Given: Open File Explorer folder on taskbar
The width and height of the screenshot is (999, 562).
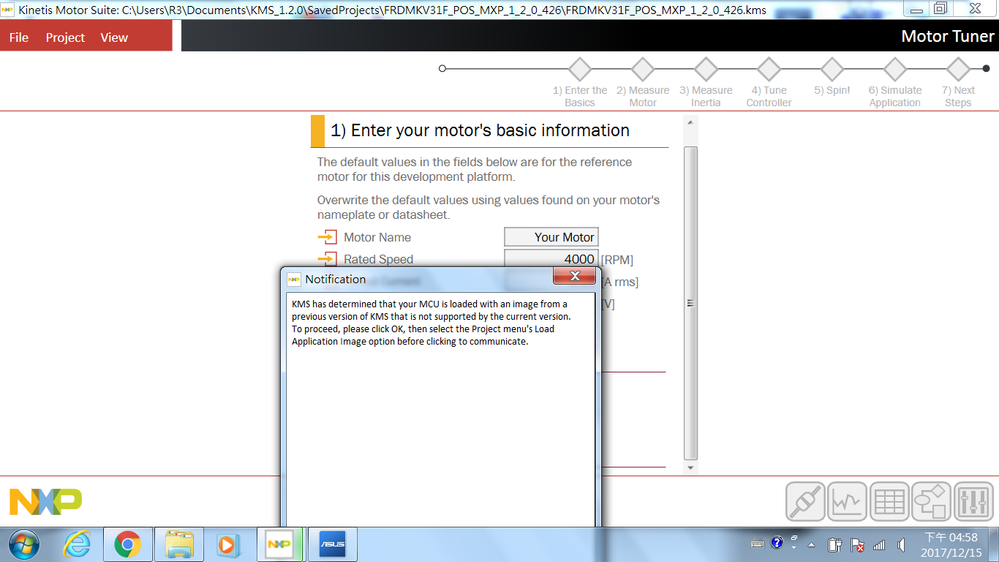Looking at the screenshot, I should click(179, 545).
